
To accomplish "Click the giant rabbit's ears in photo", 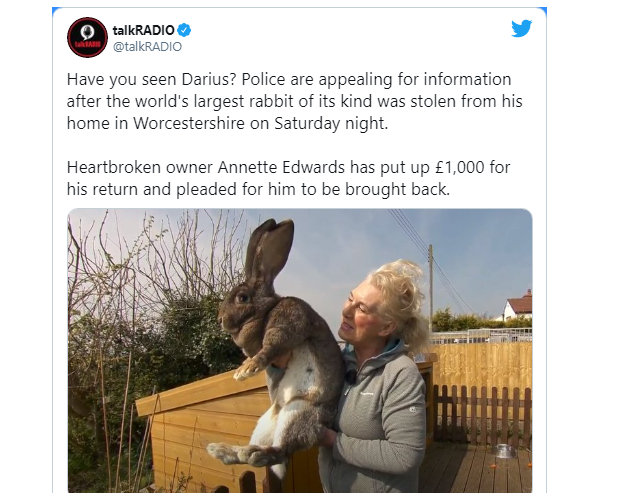I will point(269,247).
